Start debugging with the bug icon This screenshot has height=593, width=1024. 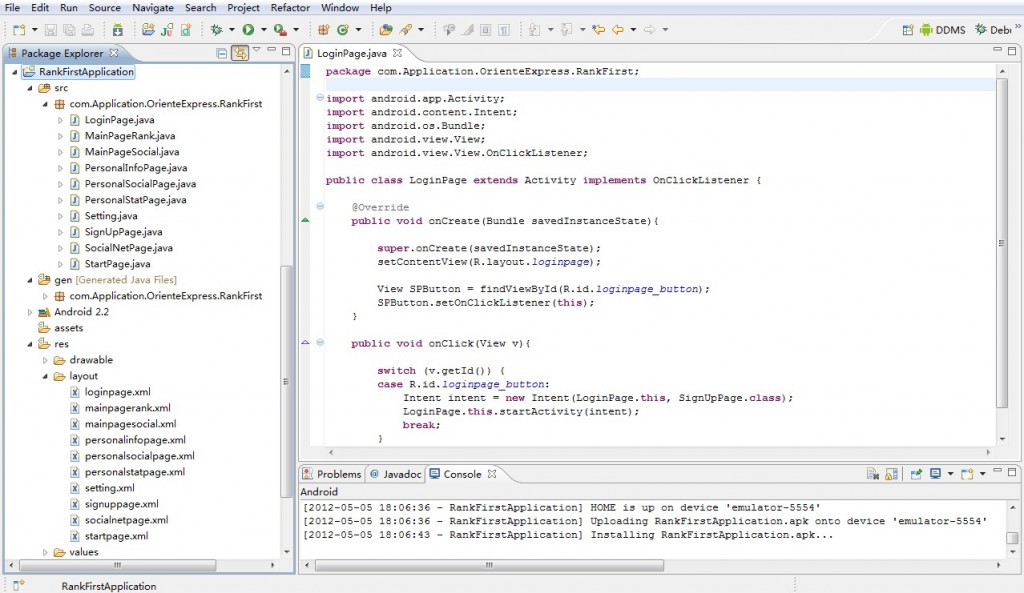coord(217,30)
